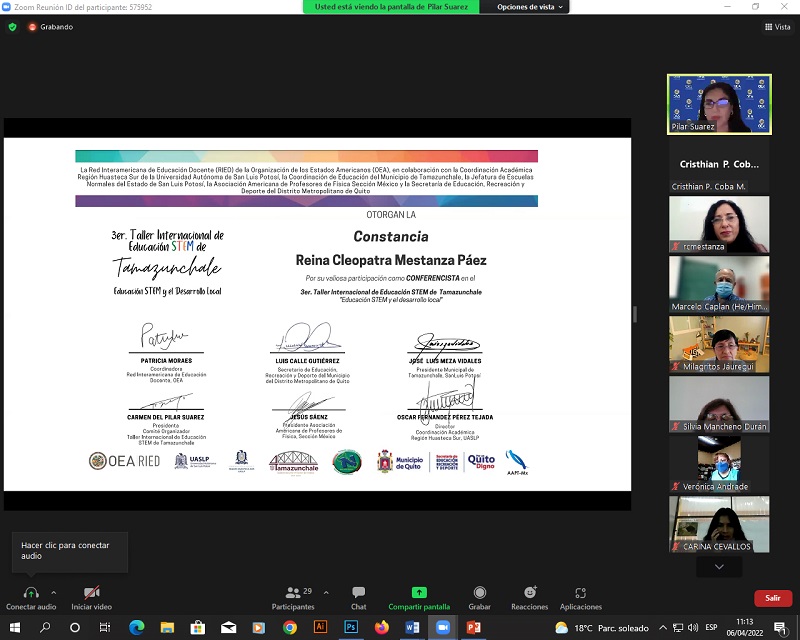Select Verónica Andrade video thumbnail

point(719,464)
